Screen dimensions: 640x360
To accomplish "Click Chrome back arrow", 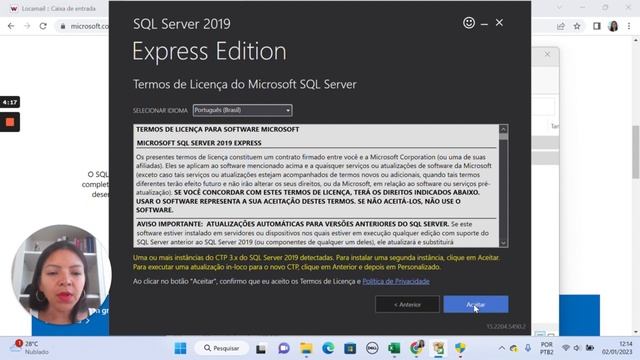I will click(11, 26).
